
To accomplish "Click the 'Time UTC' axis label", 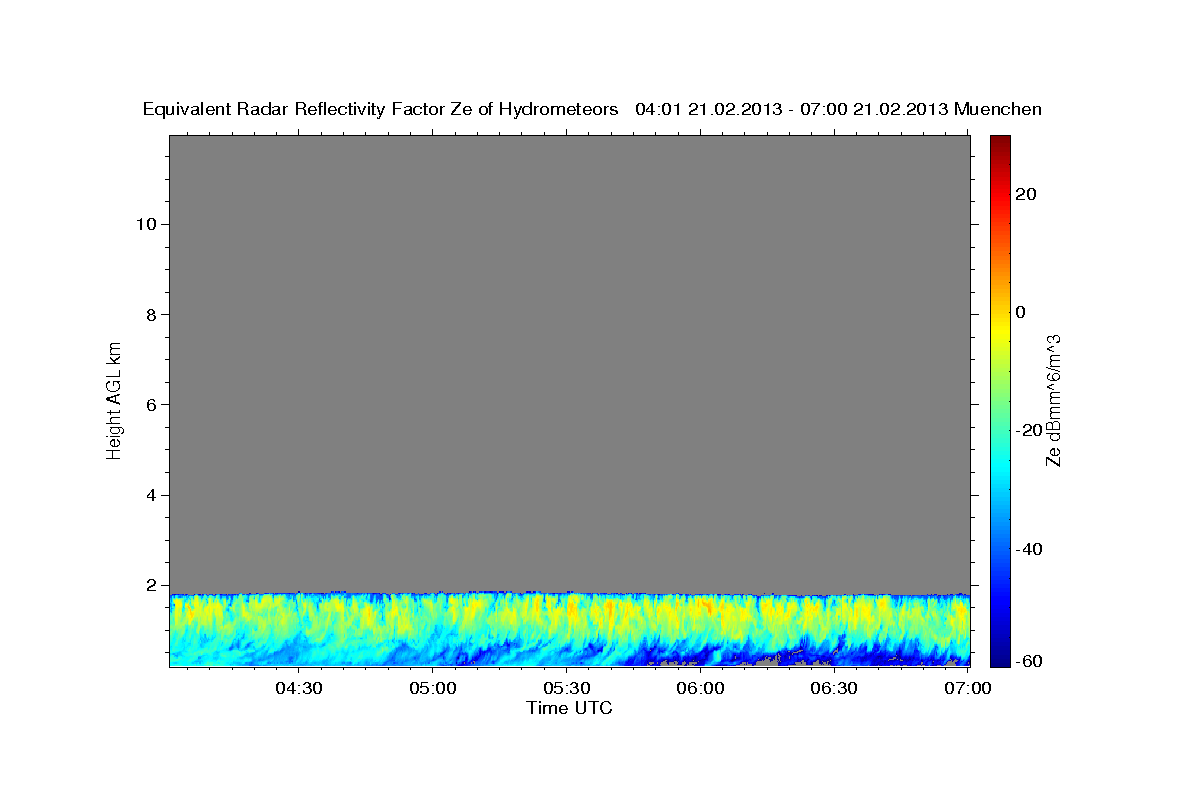I will pos(569,708).
